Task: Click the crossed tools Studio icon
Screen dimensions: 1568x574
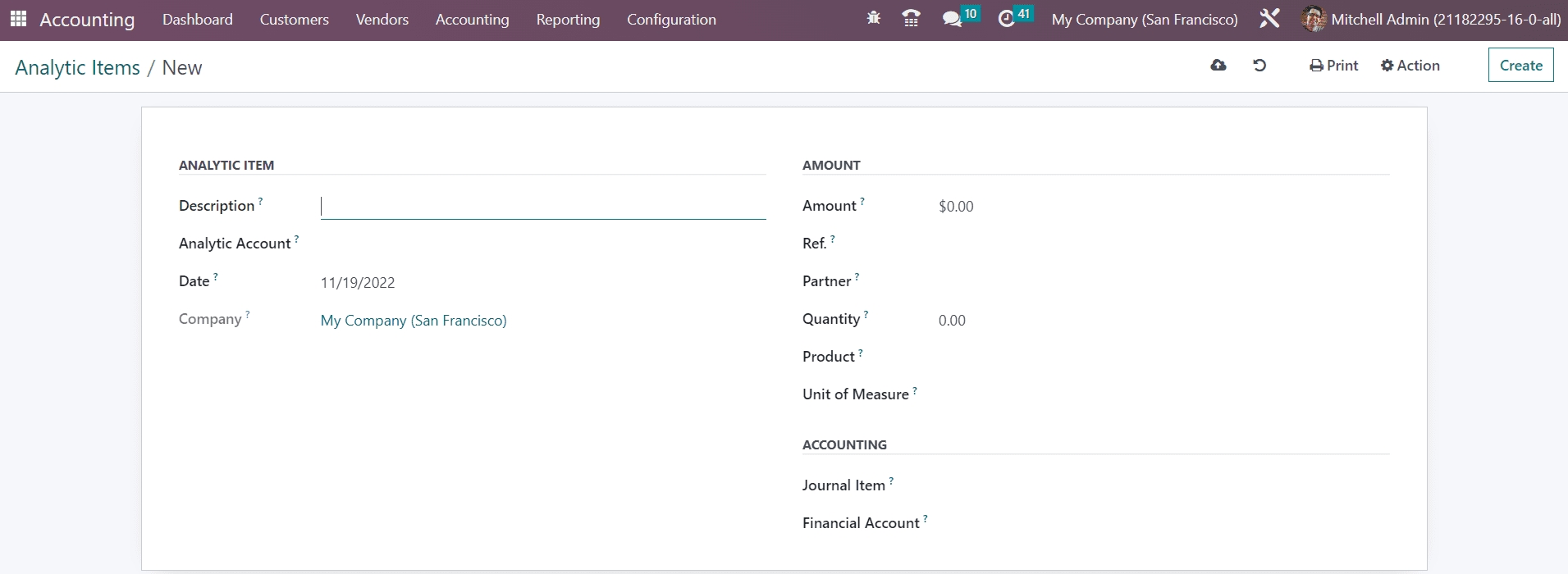Action: [x=1269, y=19]
